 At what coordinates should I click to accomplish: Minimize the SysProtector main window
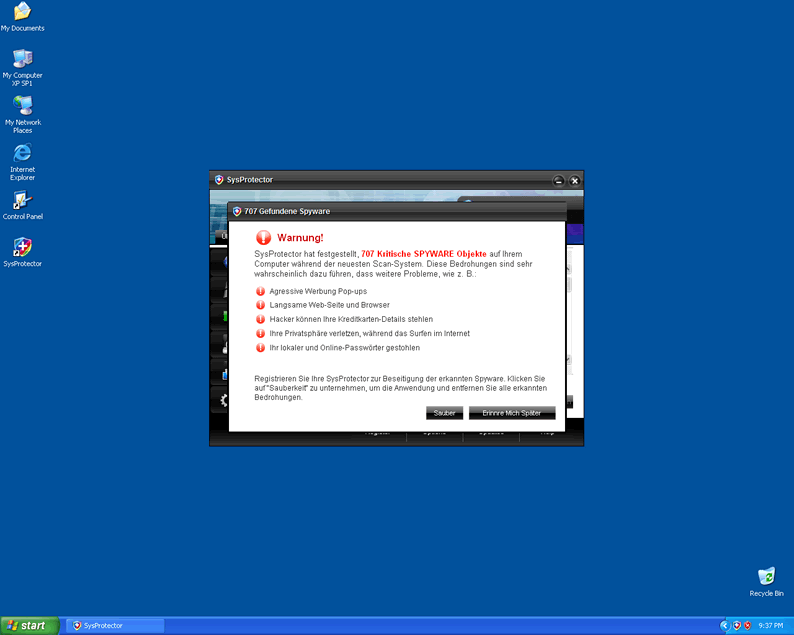tap(559, 180)
